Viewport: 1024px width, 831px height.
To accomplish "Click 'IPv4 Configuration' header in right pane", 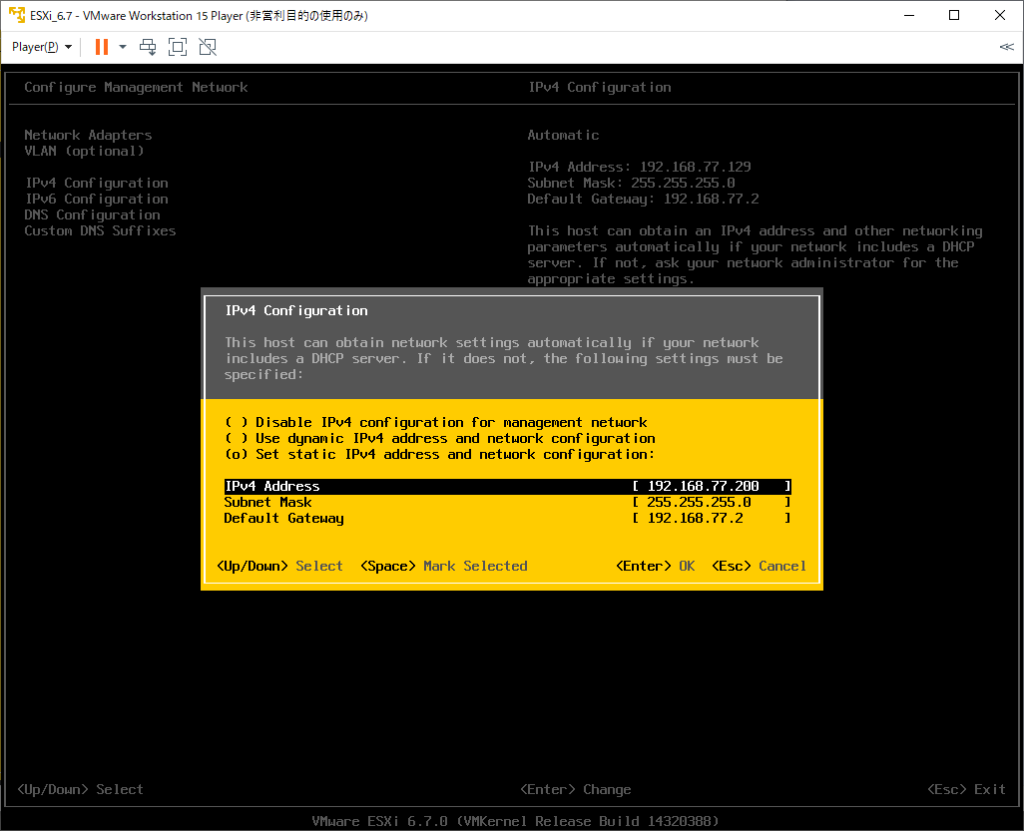I will (x=600, y=87).
